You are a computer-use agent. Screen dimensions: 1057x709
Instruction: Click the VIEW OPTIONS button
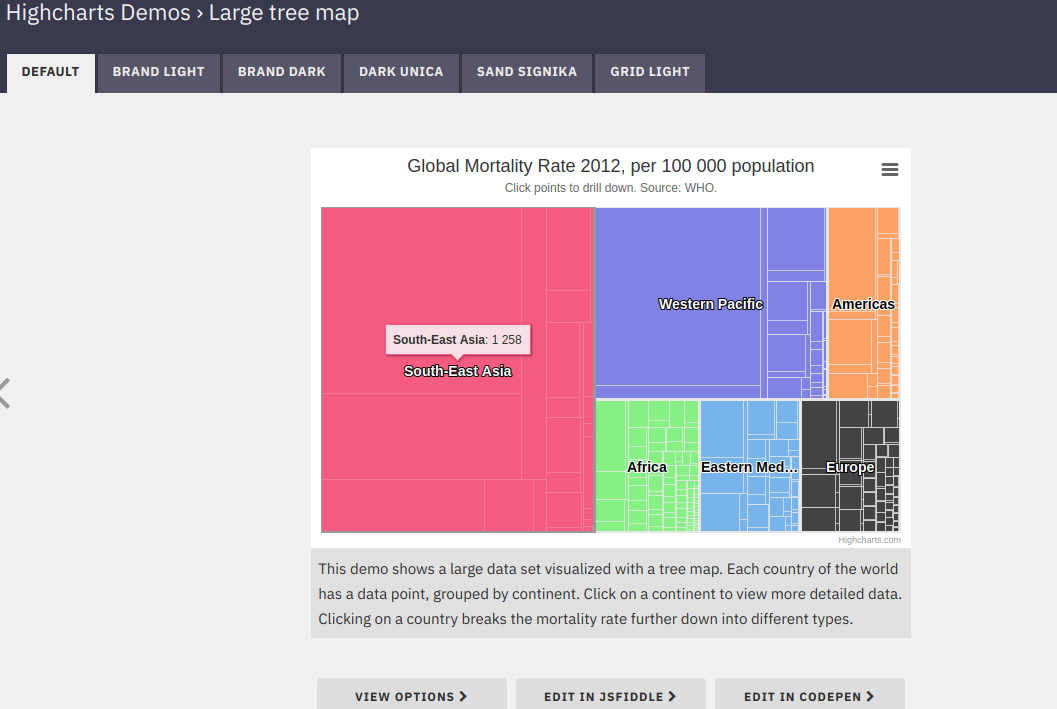tap(411, 694)
